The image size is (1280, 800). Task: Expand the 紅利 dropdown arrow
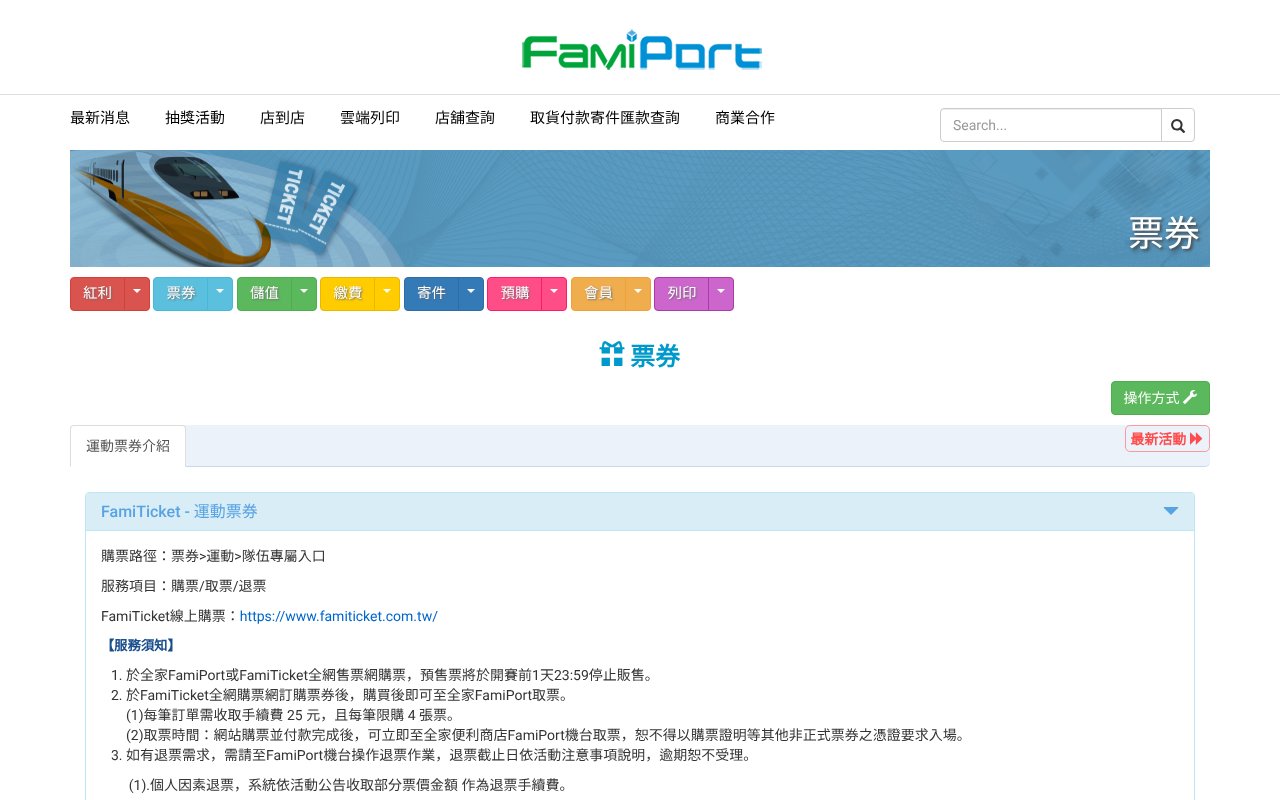(x=137, y=293)
